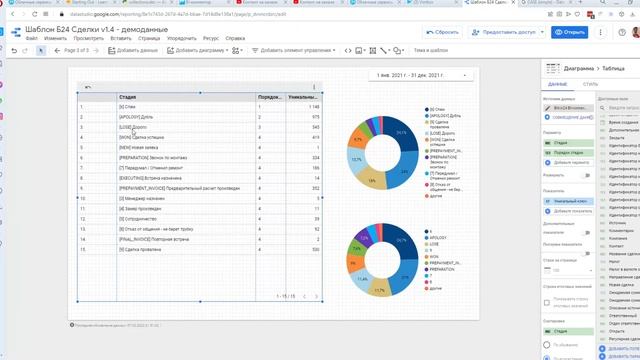Insert a text box element
Image resolution: width=640 pixels, height=360 pixels.
pyautogui.click(x=373, y=51)
